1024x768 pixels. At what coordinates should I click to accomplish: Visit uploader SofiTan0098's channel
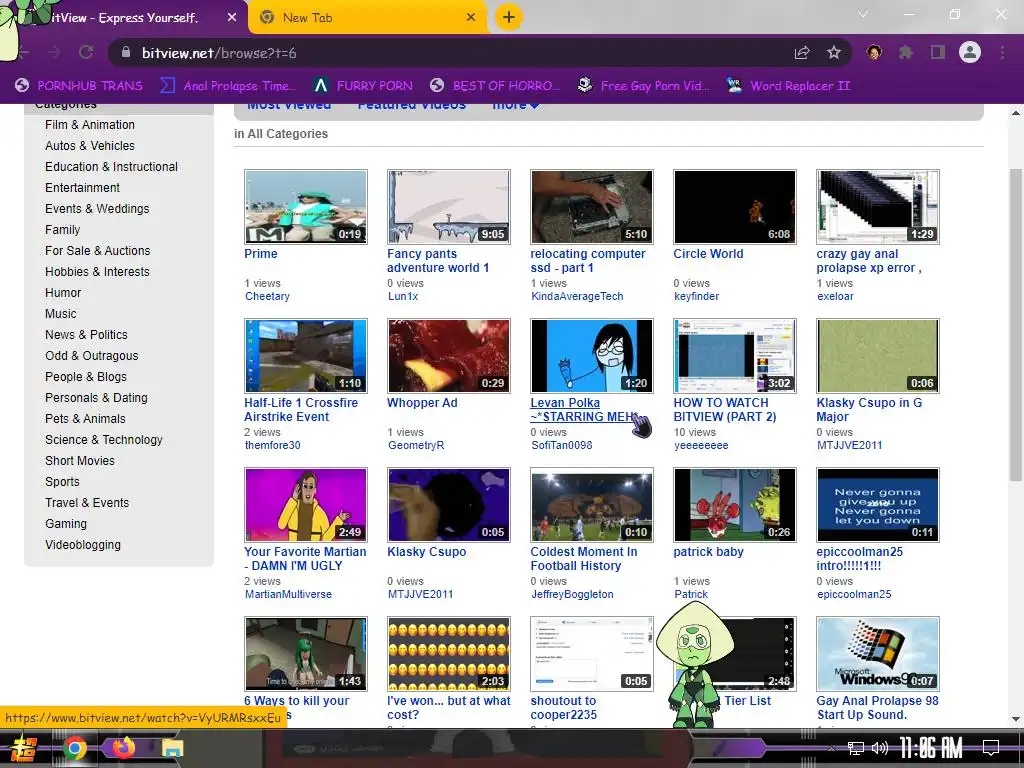[x=562, y=445]
